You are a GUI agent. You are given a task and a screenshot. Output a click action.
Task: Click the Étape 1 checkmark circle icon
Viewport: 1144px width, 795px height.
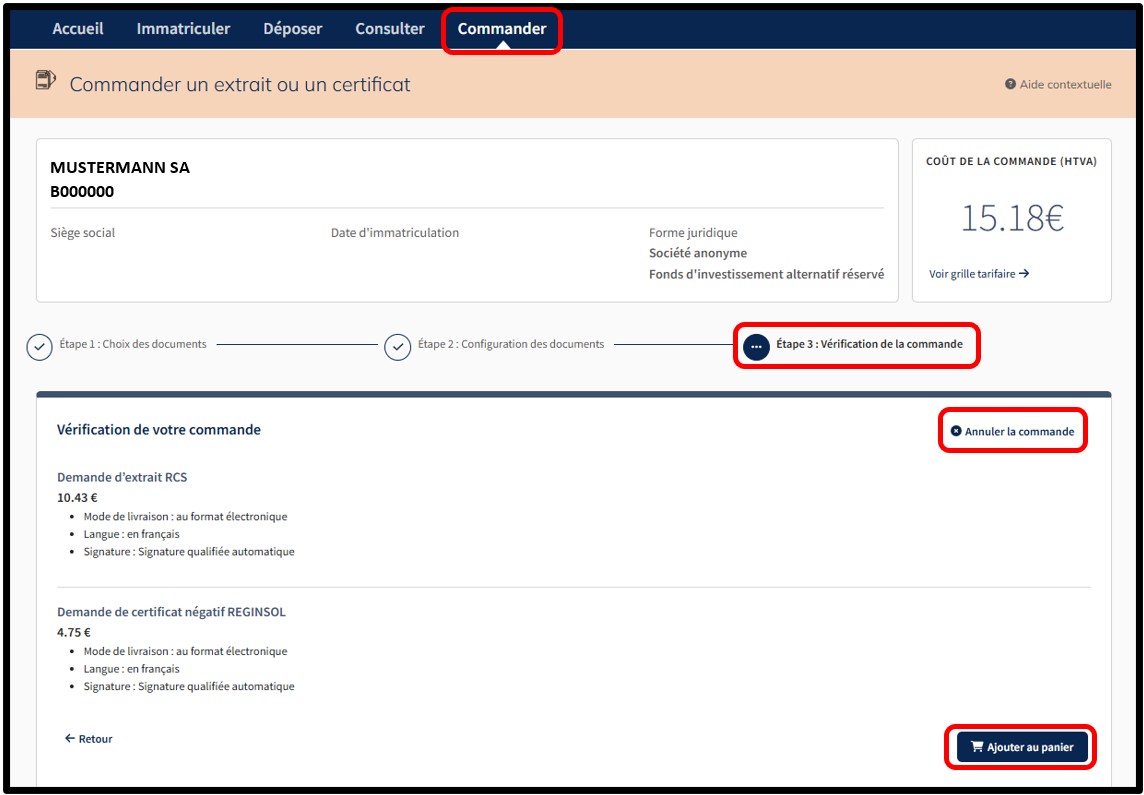39,346
